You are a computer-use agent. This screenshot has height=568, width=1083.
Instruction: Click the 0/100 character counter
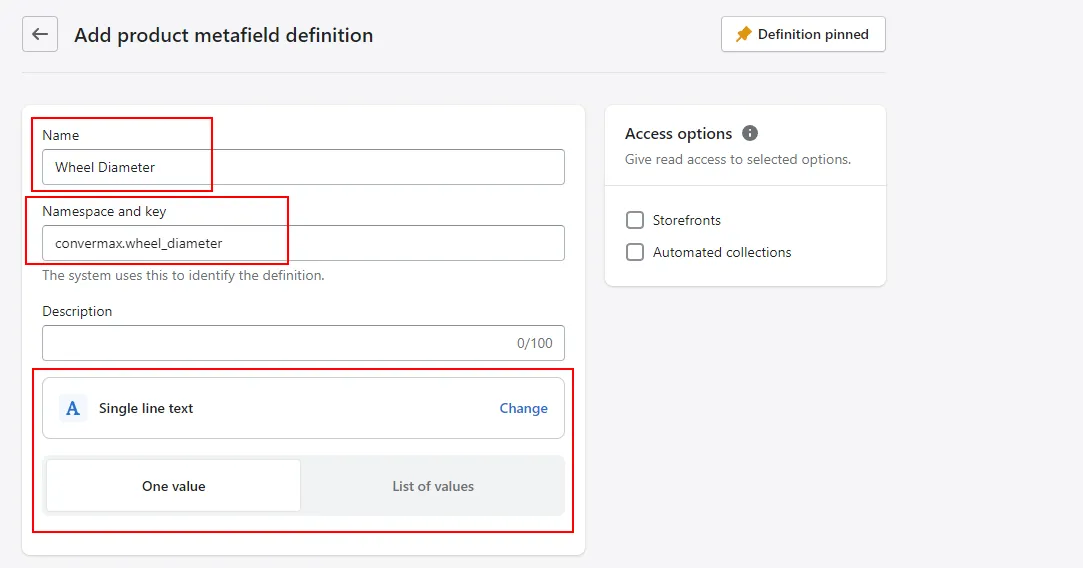tap(535, 343)
